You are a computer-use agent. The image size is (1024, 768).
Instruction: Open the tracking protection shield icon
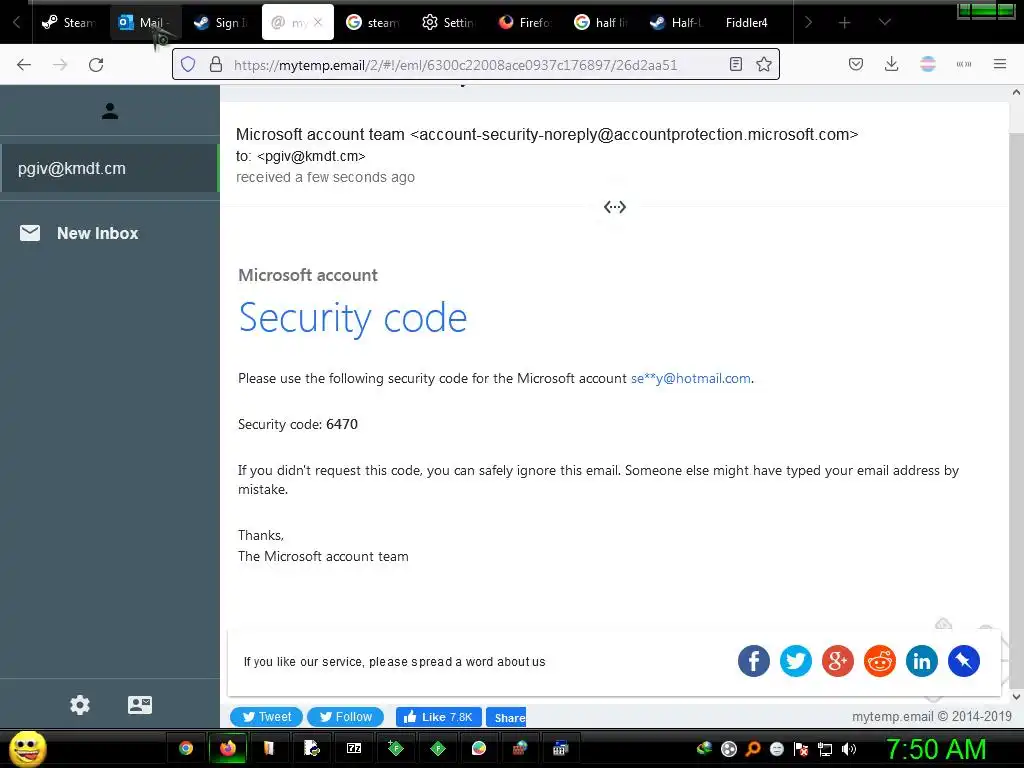188,65
